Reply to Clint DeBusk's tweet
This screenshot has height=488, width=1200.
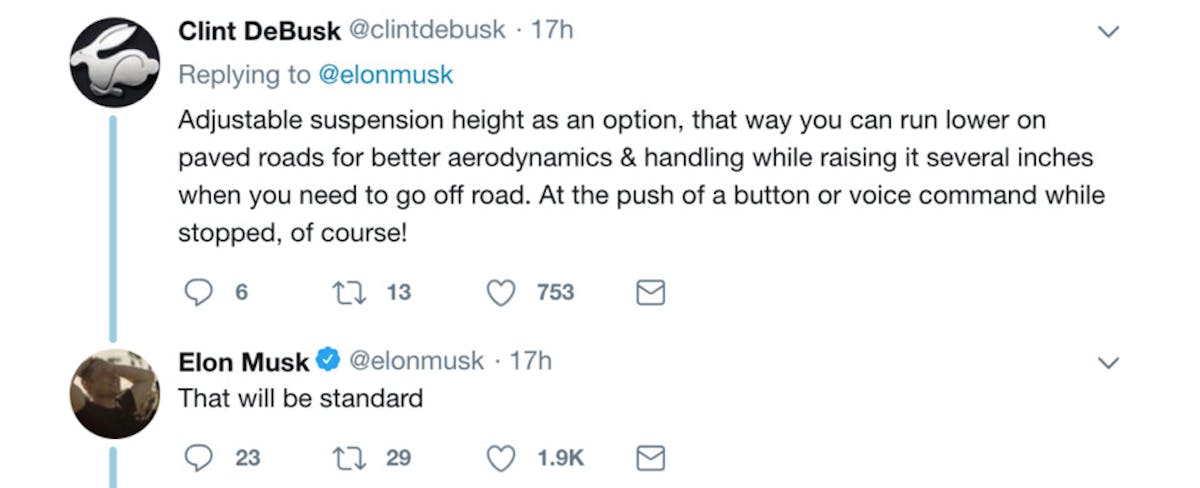[201, 292]
